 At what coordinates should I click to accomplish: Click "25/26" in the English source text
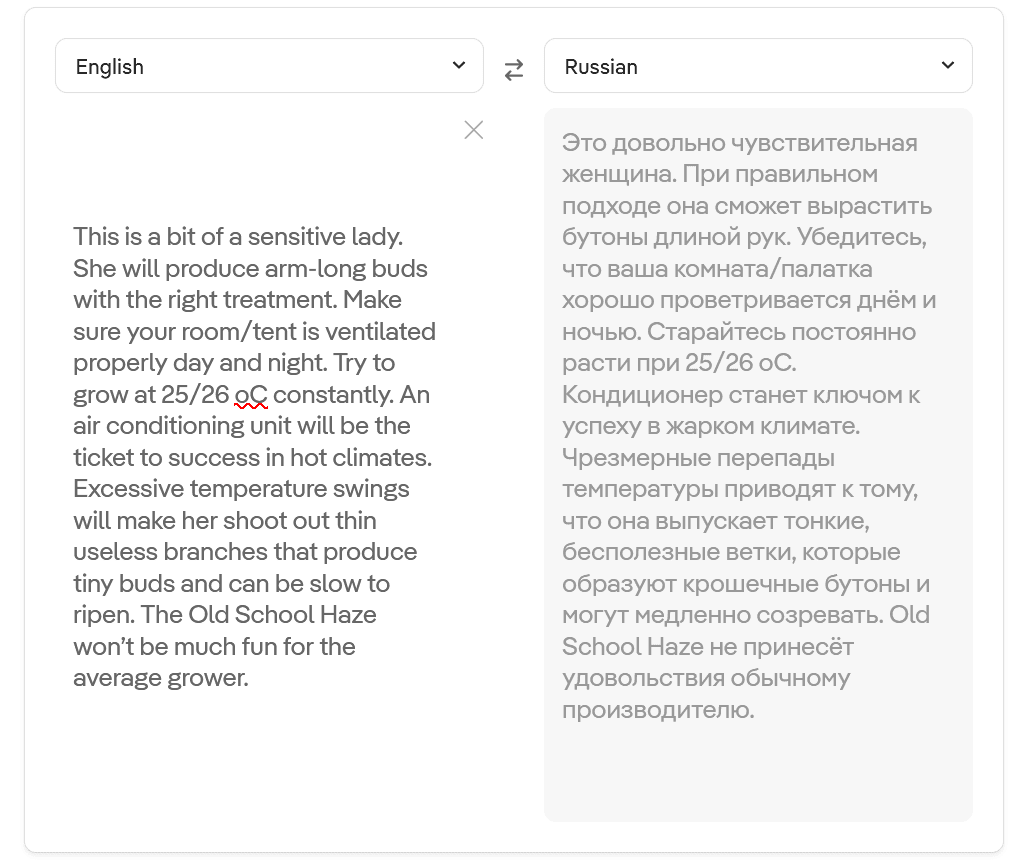point(196,395)
